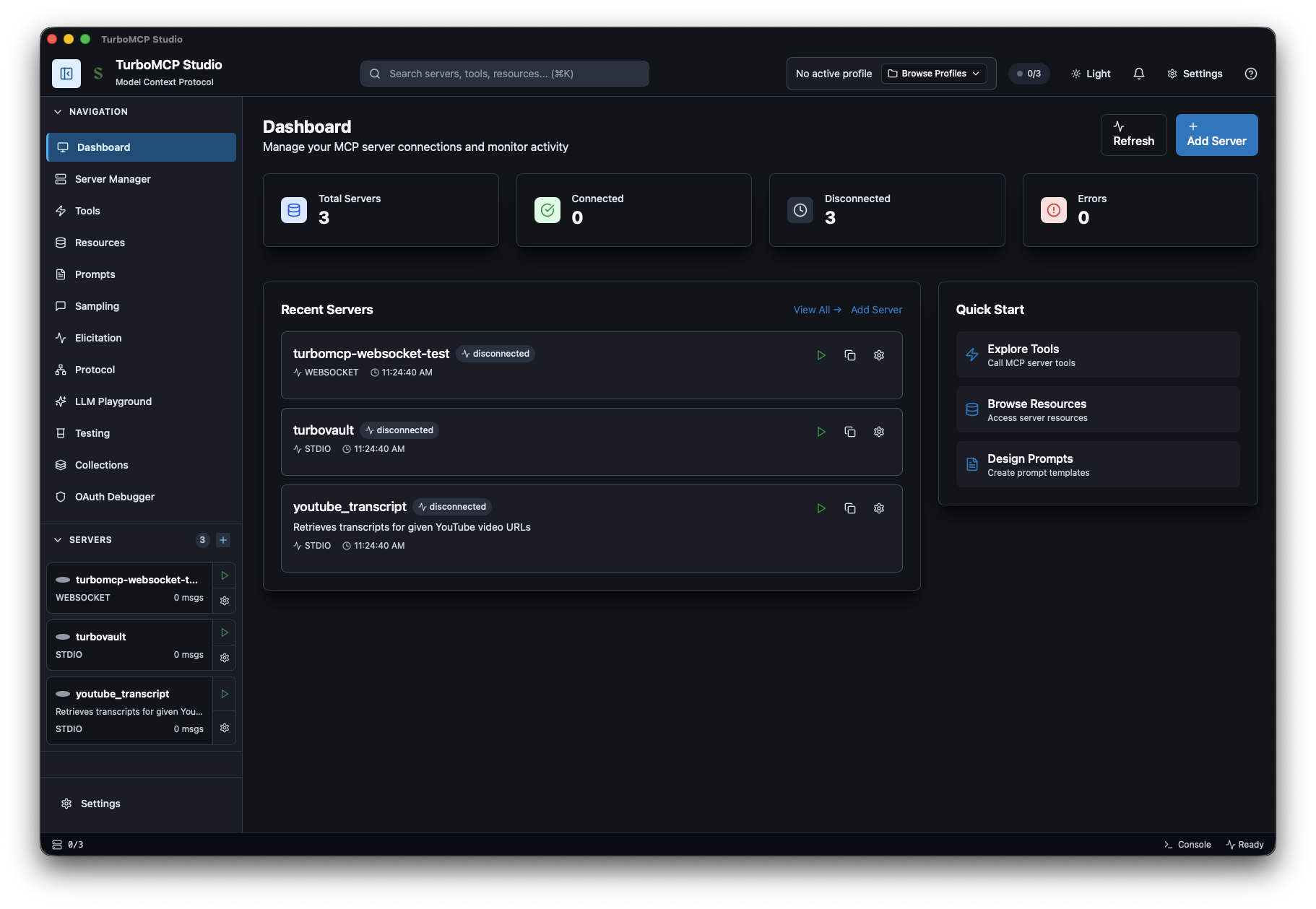The image size is (1316, 909).
Task: Go to Elicitation
Action: 141,338
